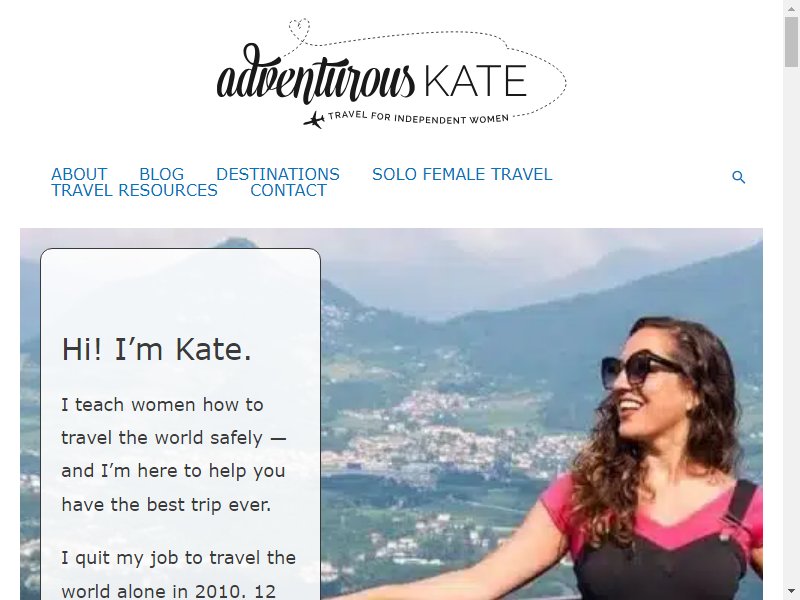
Task: Click the heart doodle atop the logo
Action: click(x=299, y=29)
